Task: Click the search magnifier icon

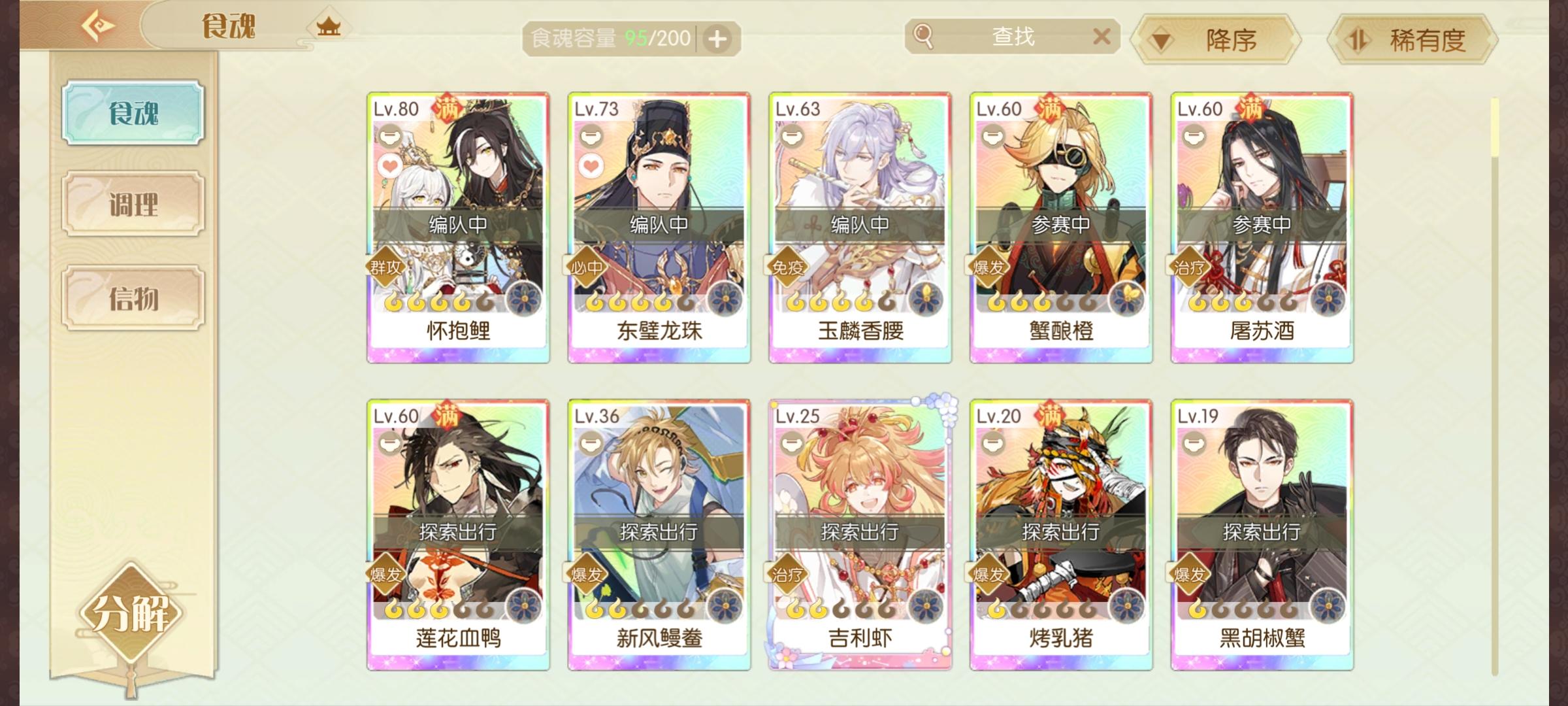Action: click(923, 36)
